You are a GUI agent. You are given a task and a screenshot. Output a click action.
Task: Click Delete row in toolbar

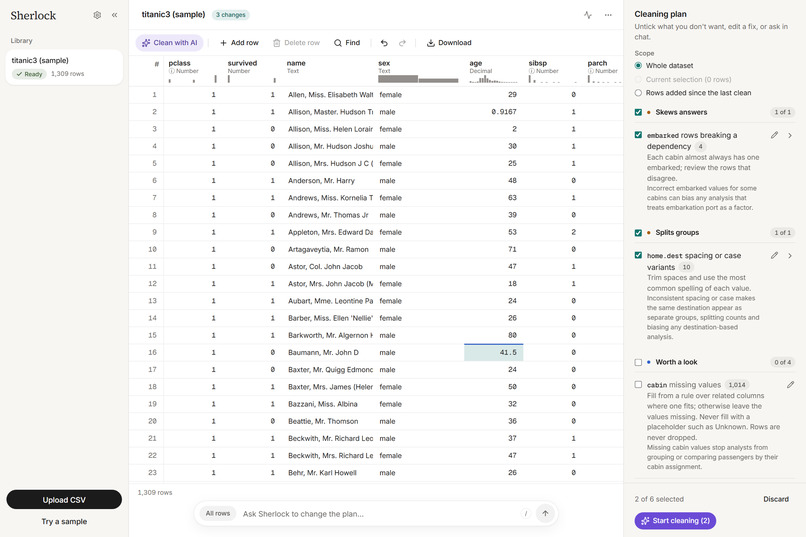296,43
